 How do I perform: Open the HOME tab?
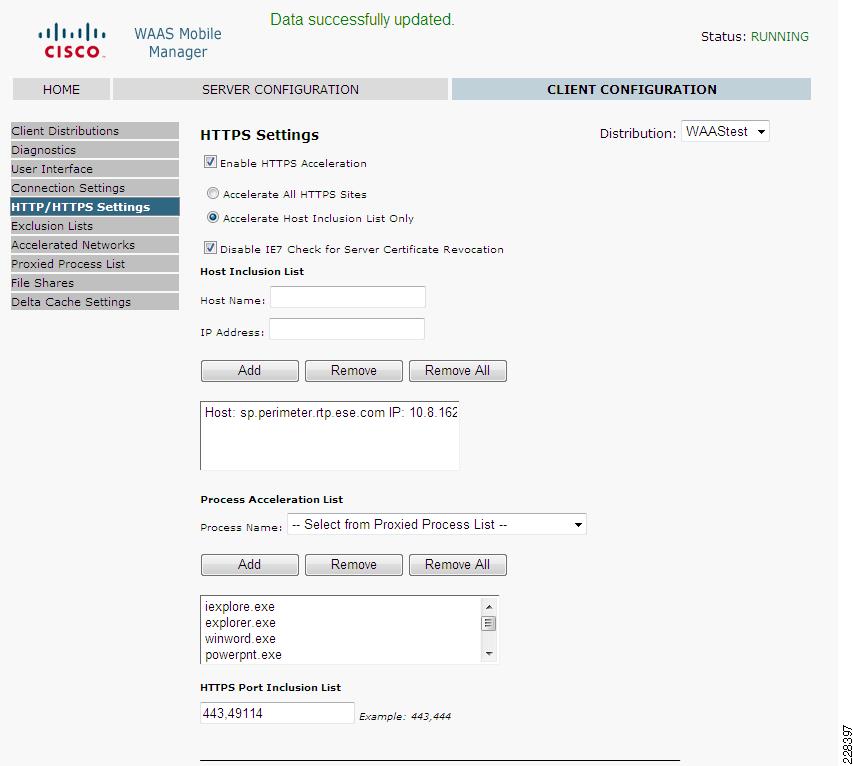click(61, 89)
